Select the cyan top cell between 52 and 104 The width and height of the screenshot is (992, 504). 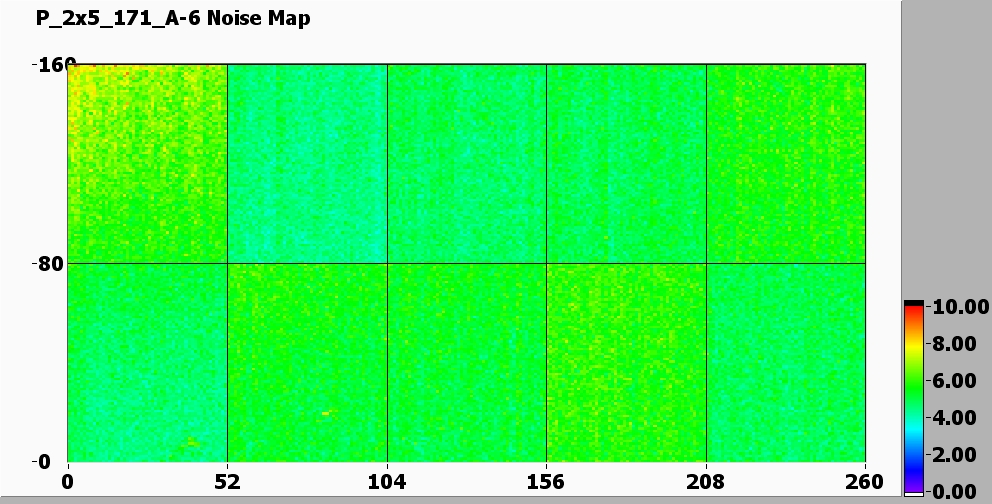pyautogui.click(x=307, y=163)
